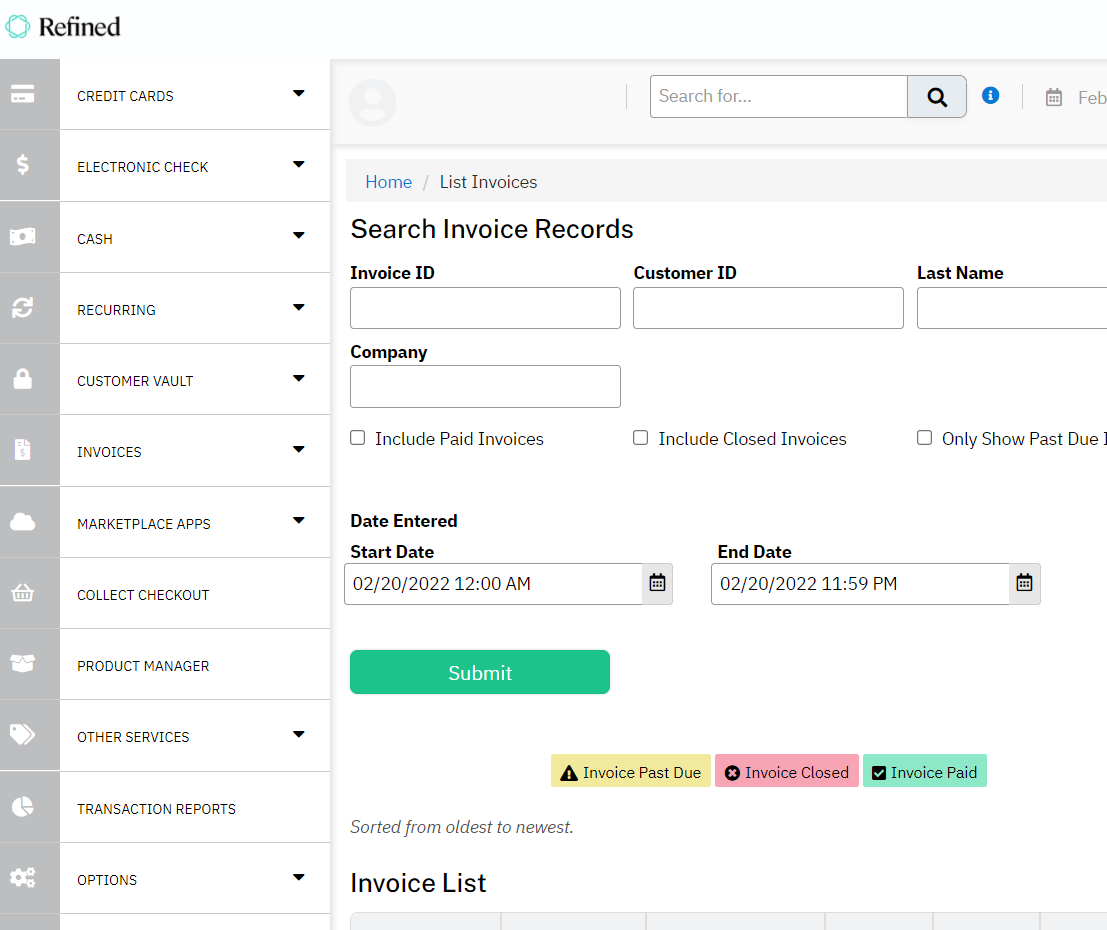Focus the Invoice ID input field
Screen dimensions: 1107x930
(486, 308)
